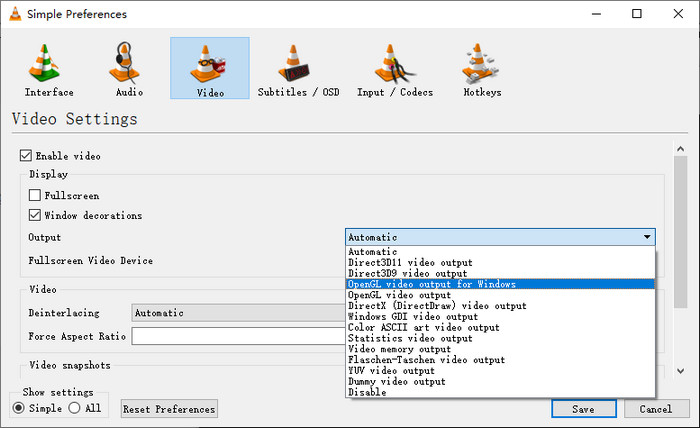Open the Interface preferences cone icon

point(44,63)
